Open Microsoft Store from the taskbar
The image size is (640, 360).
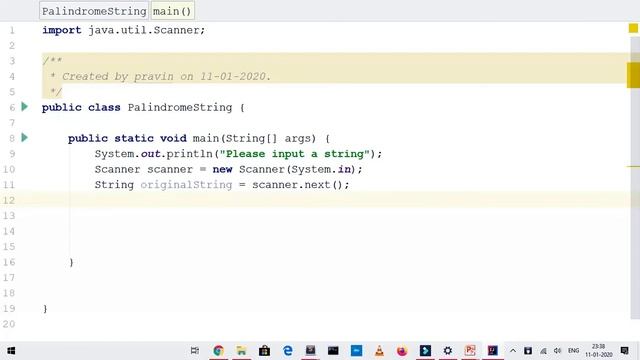coord(264,351)
